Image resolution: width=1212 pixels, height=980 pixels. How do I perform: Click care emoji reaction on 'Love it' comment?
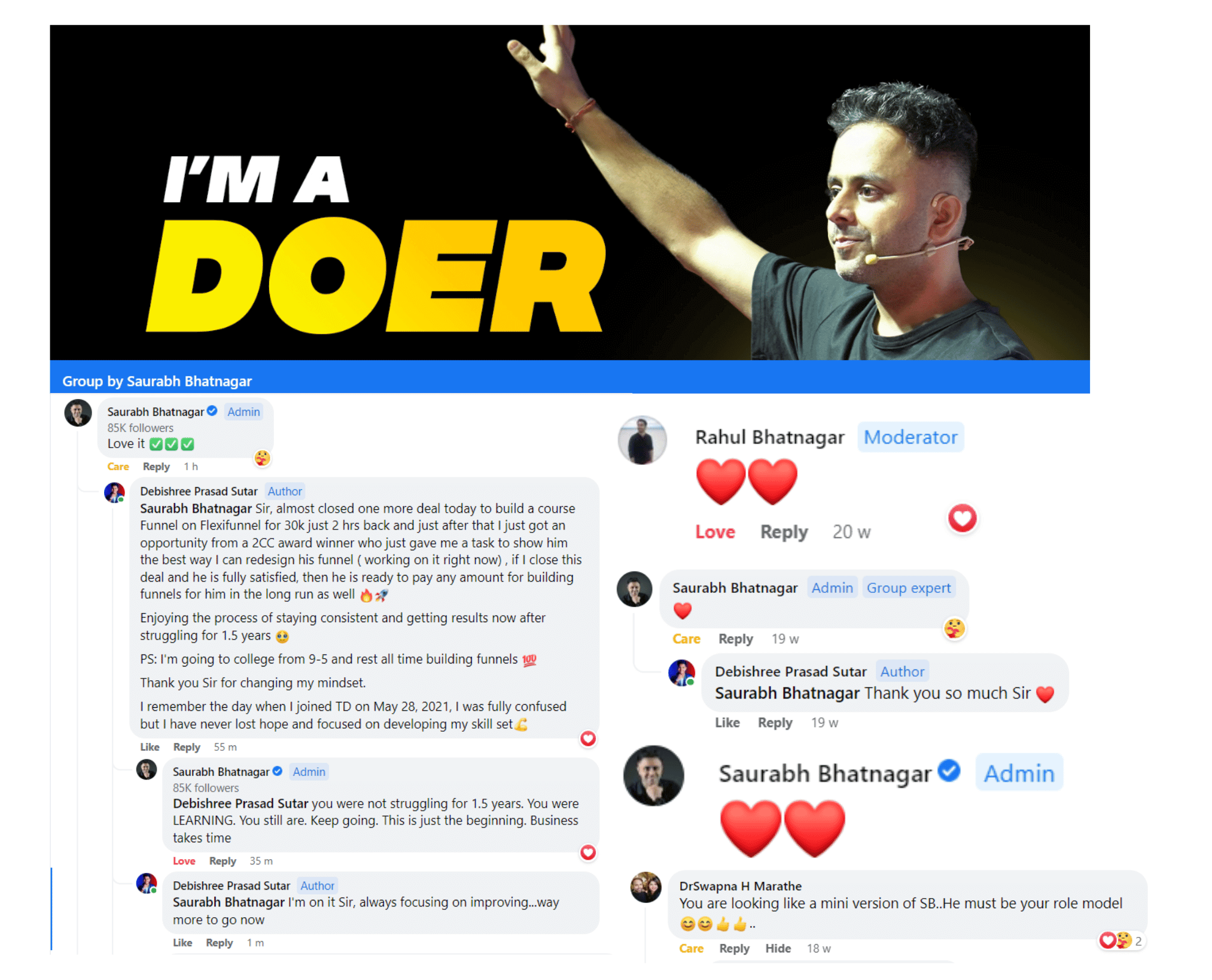(262, 458)
